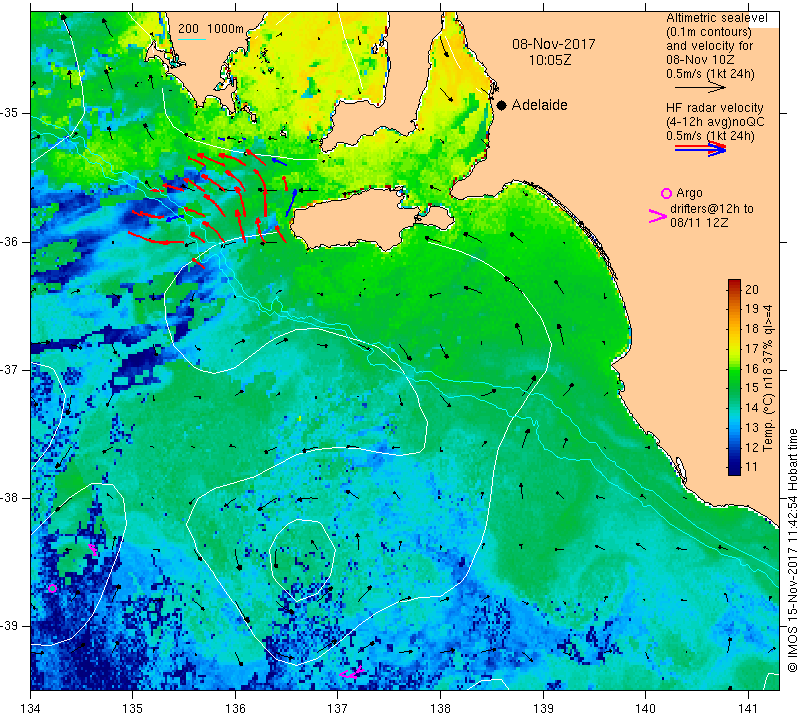Click the 'Argo' legend label
The height and width of the screenshot is (720, 800).
tap(689, 193)
